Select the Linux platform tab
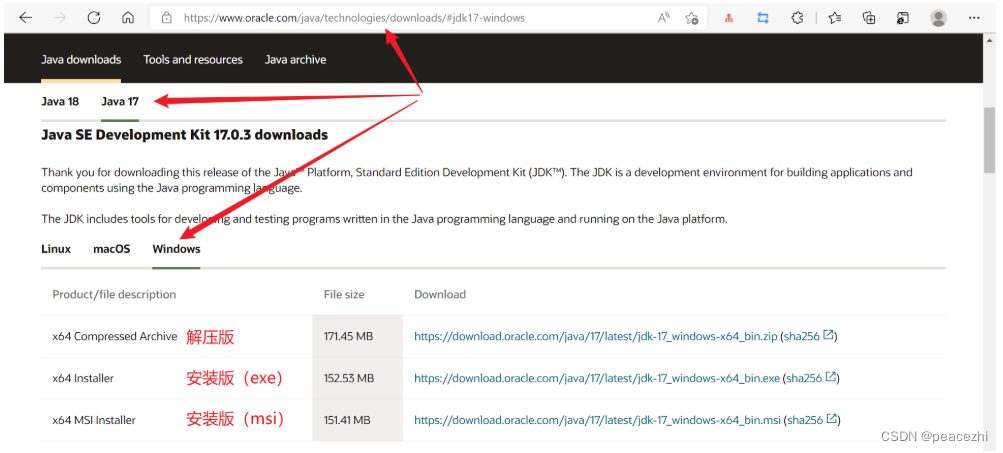1003x453 pixels. pos(56,249)
